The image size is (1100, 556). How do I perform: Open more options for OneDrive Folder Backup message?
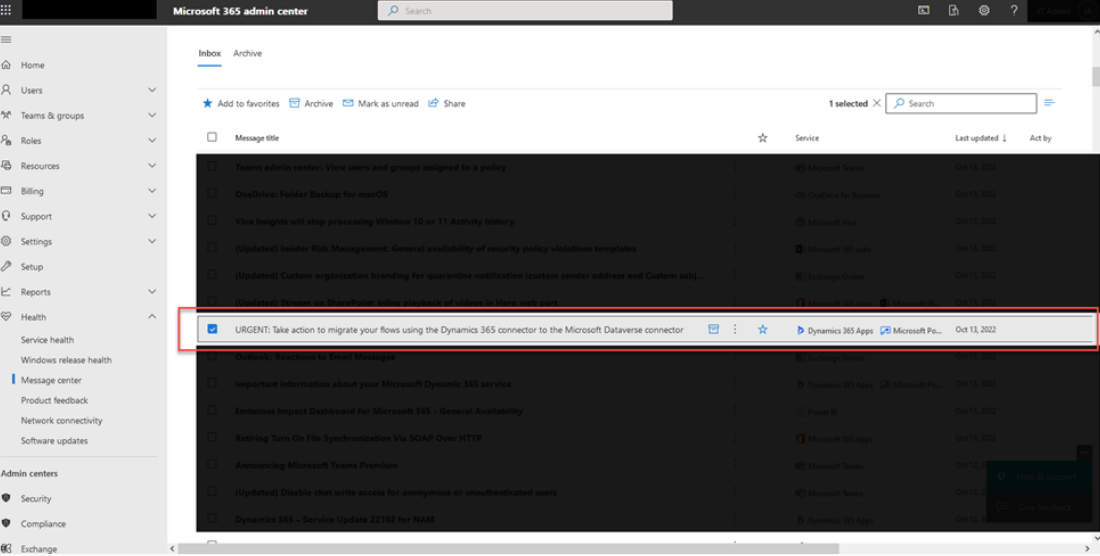click(735, 194)
